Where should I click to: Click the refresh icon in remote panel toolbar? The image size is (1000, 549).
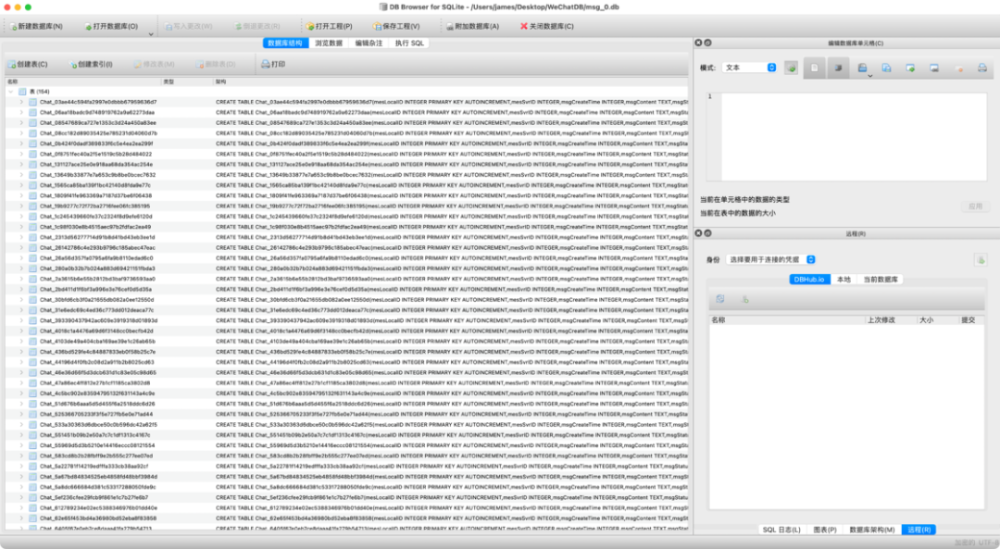pyautogui.click(x=720, y=298)
